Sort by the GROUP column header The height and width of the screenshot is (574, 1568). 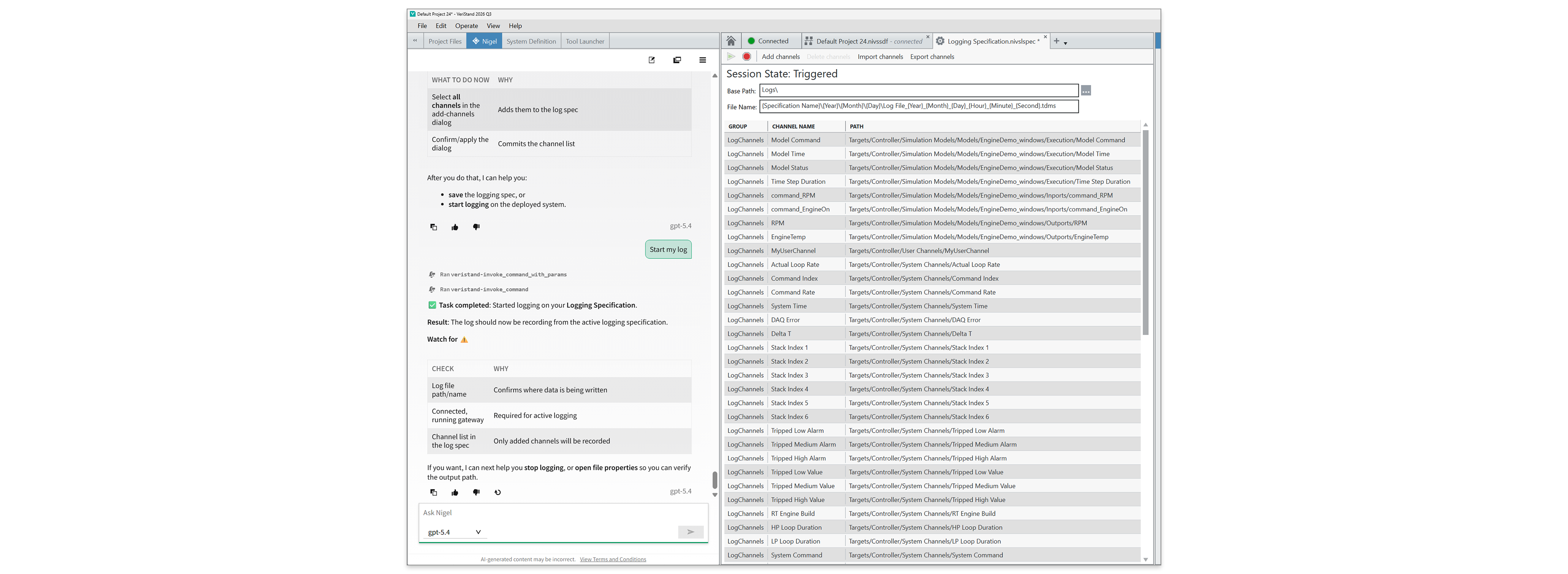pyautogui.click(x=746, y=127)
